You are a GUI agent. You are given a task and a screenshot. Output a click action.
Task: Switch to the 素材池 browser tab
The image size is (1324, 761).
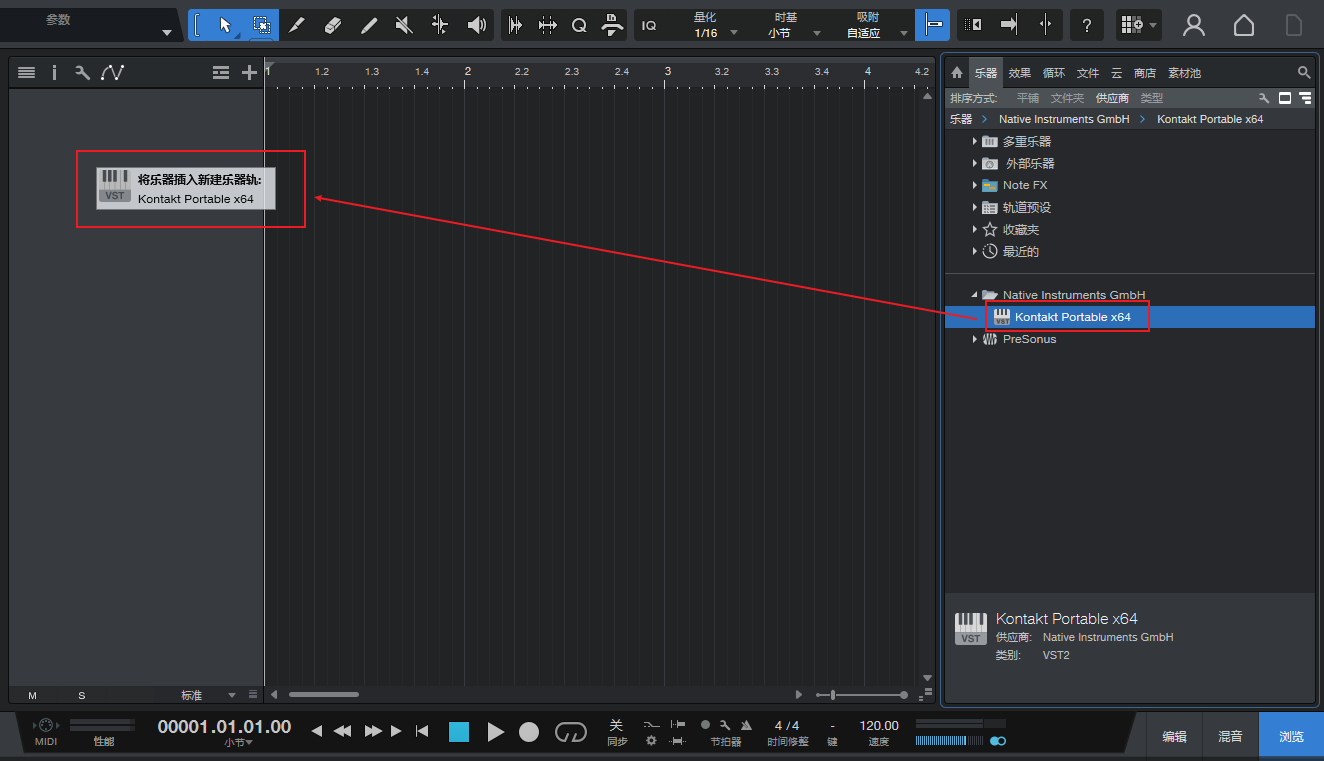[1184, 73]
